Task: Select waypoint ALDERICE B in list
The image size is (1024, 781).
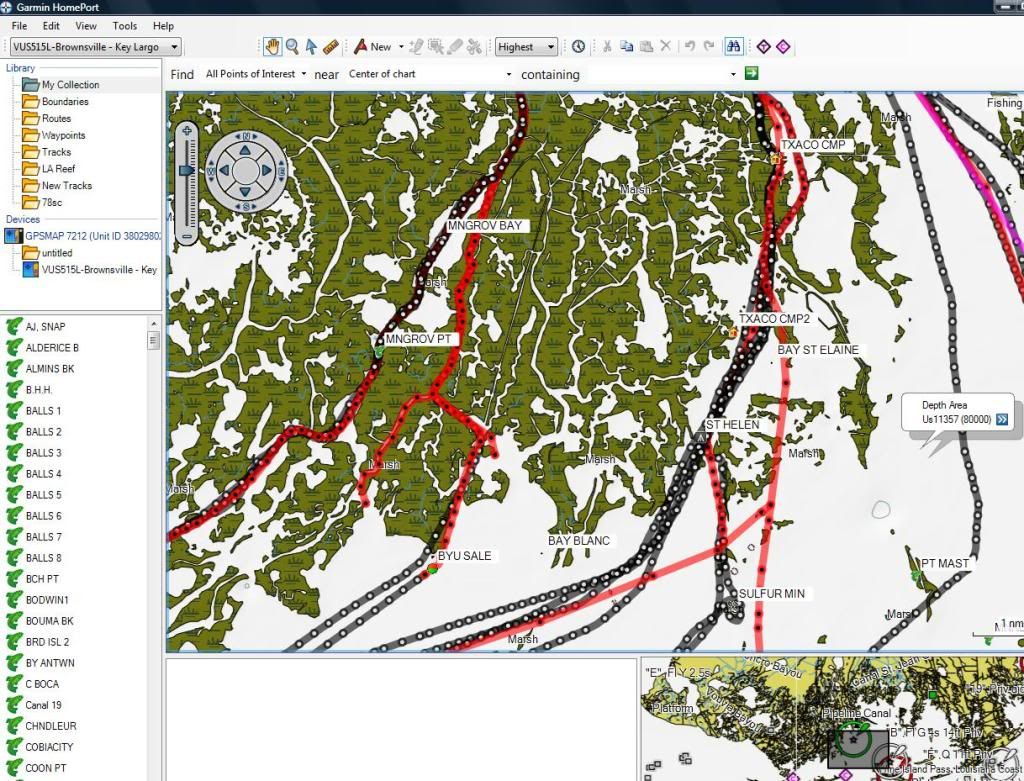Action: (x=52, y=347)
